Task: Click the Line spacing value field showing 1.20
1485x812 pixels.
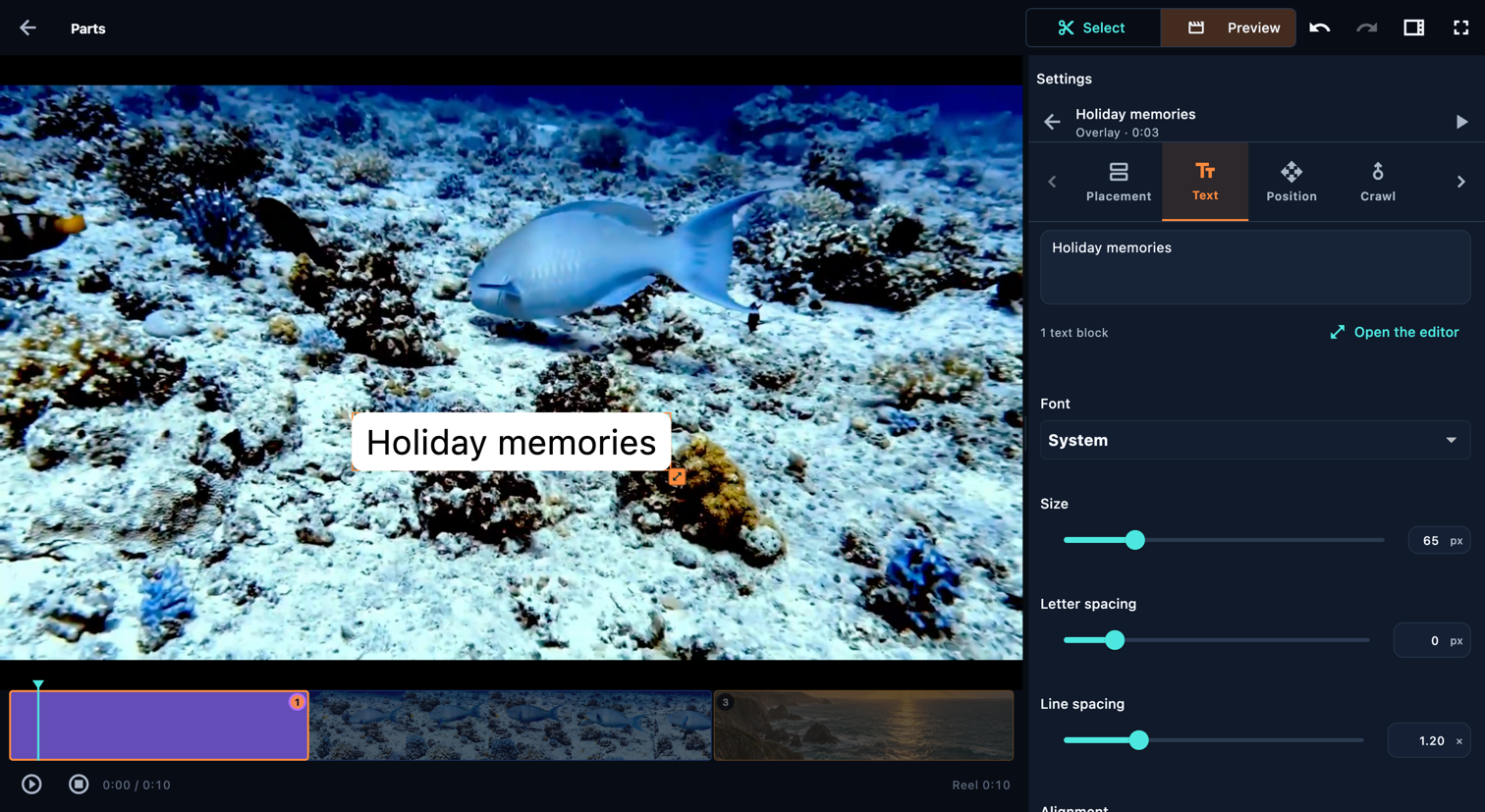Action: (x=1429, y=740)
